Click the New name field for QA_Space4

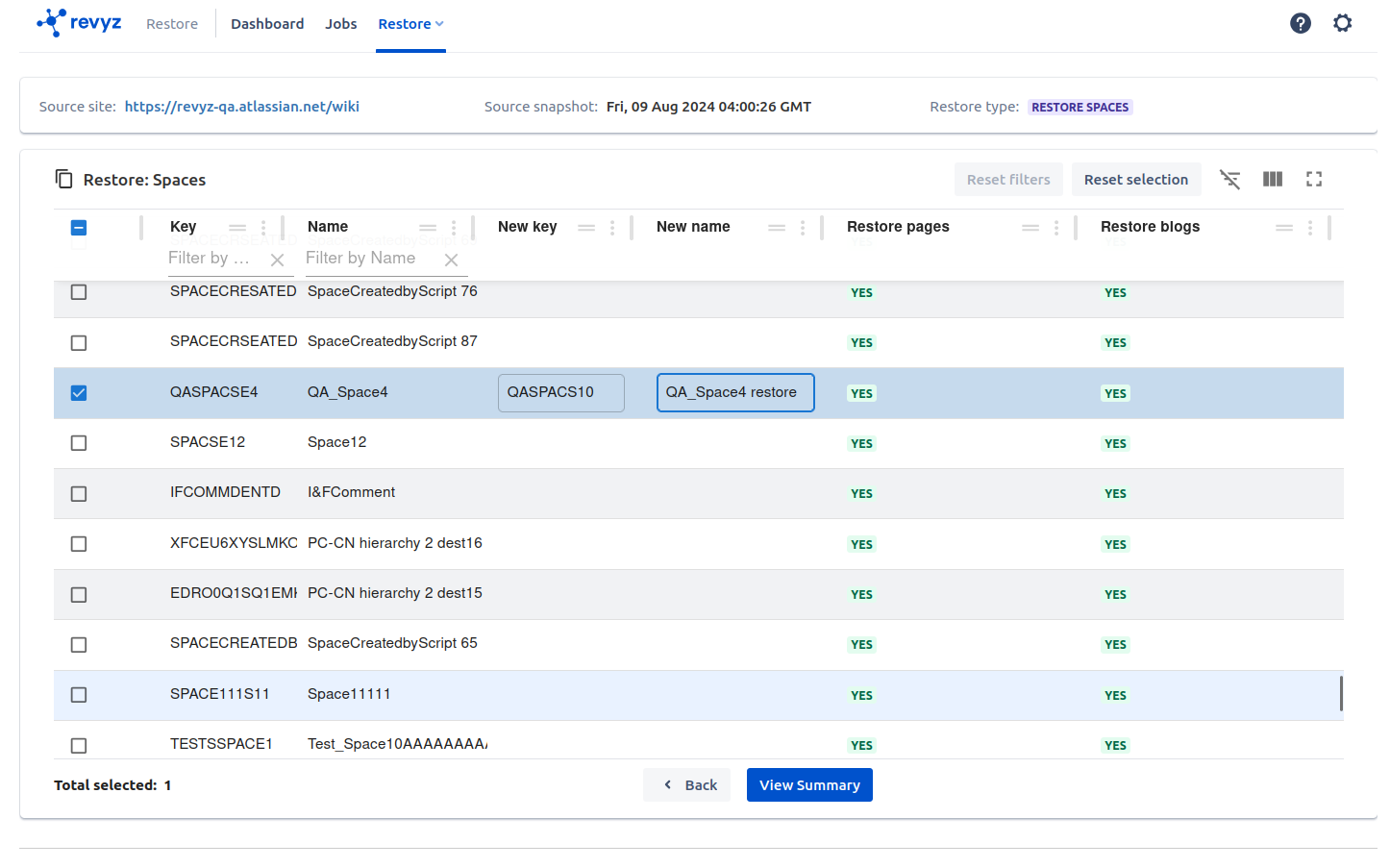(x=734, y=392)
